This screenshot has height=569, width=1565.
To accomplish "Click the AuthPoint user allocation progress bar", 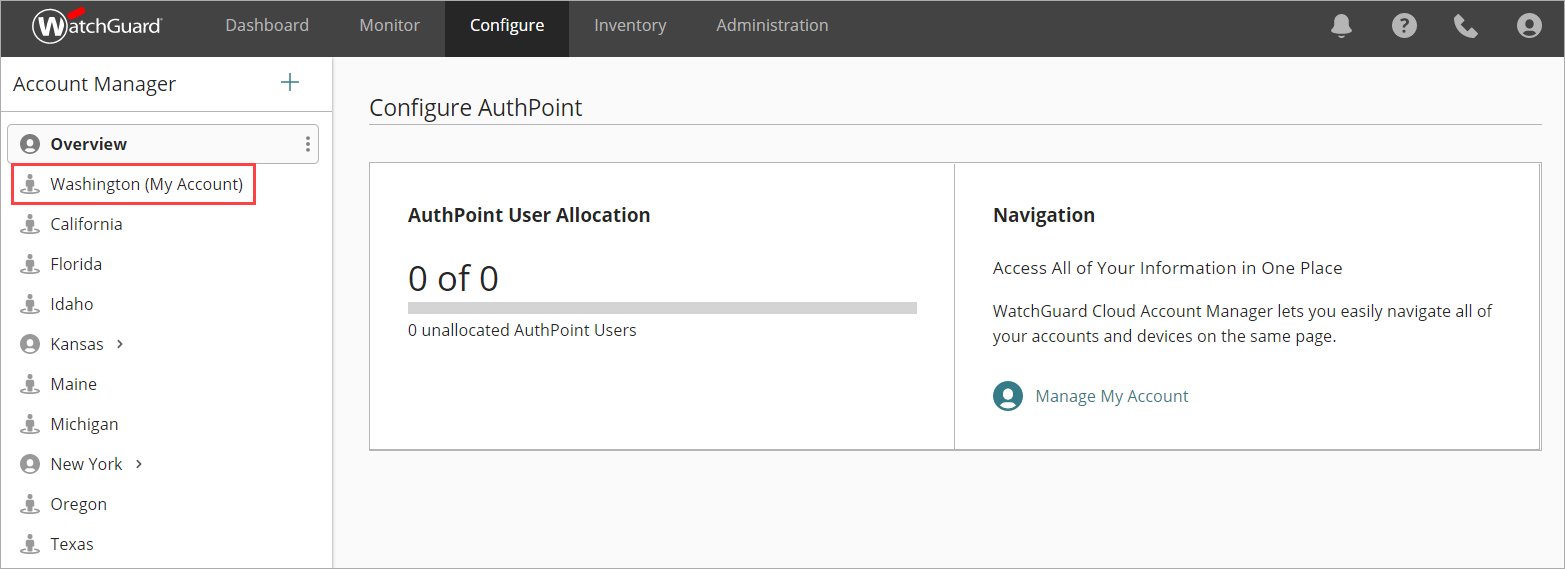I will point(662,308).
